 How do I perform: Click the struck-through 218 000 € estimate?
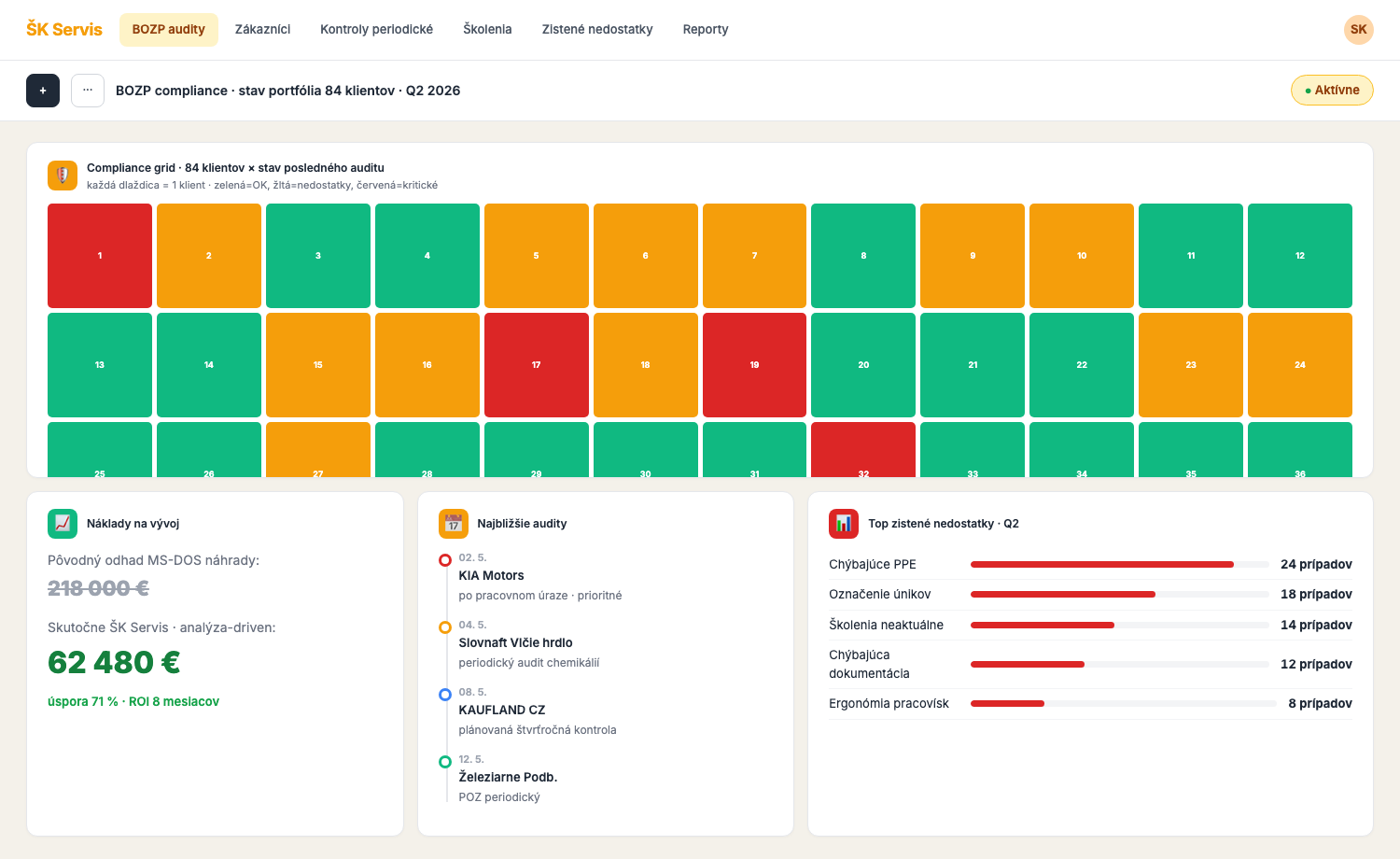pos(98,588)
